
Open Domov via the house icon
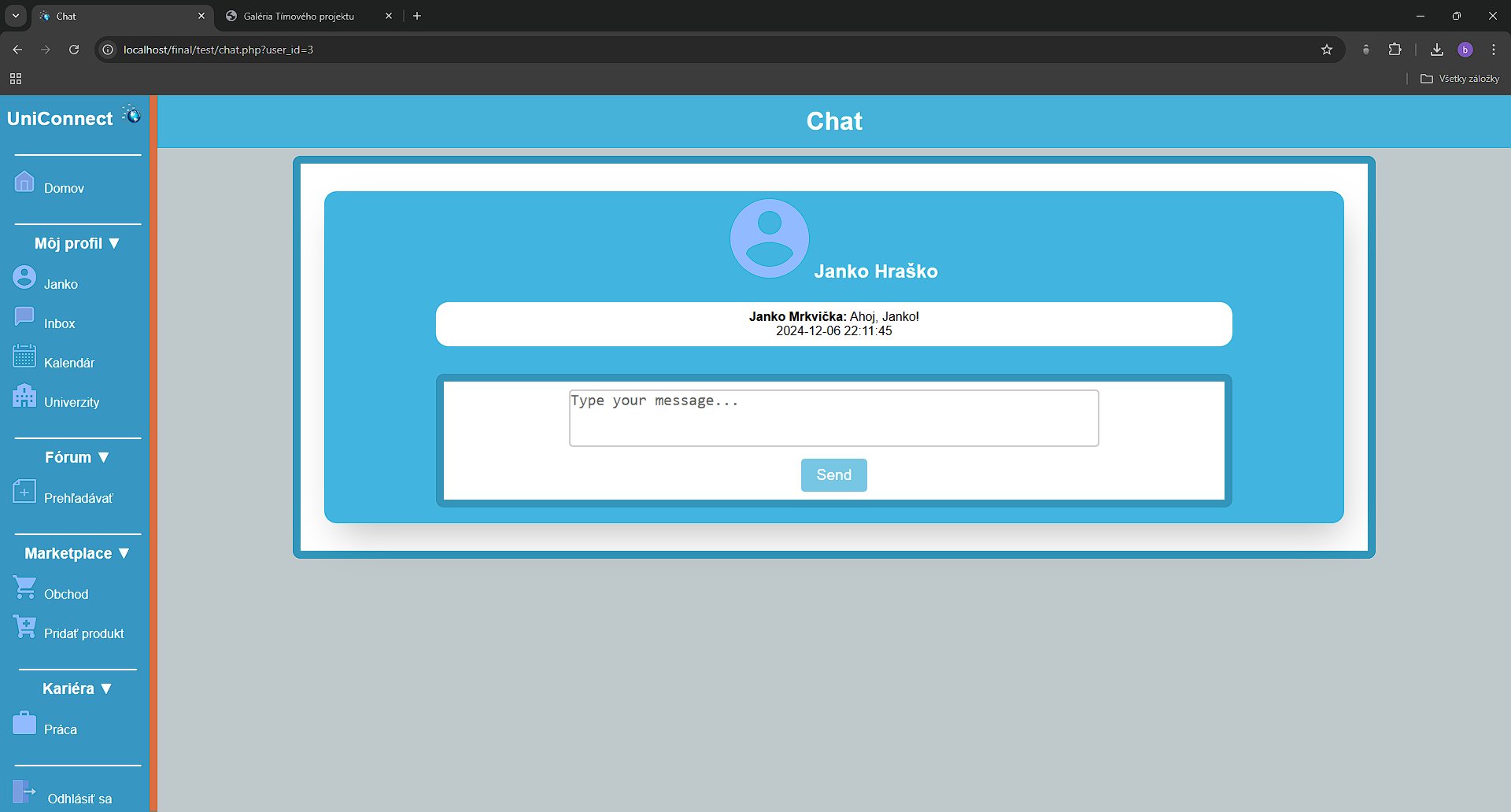coord(24,182)
